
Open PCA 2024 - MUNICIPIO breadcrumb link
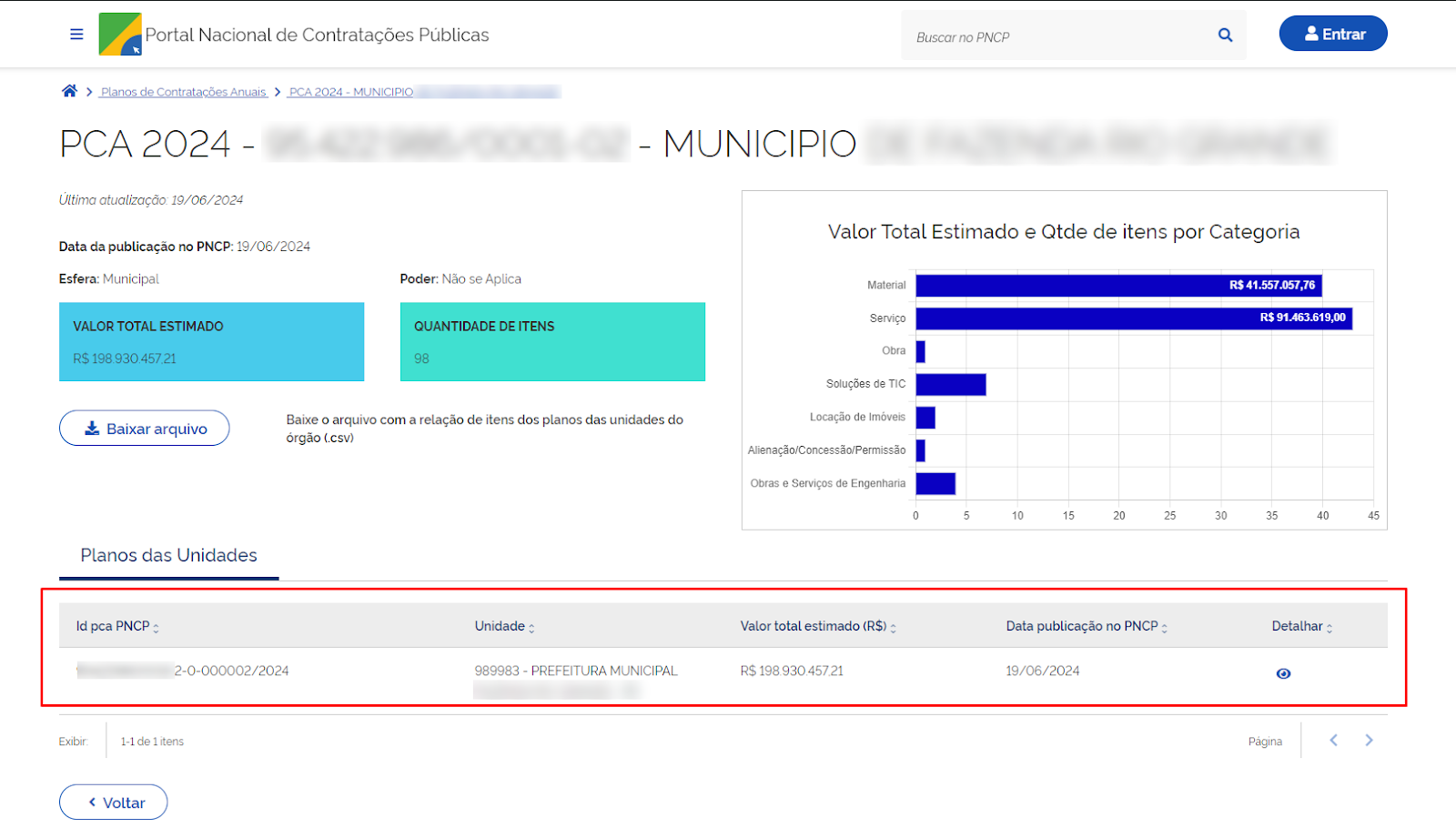pyautogui.click(x=351, y=92)
